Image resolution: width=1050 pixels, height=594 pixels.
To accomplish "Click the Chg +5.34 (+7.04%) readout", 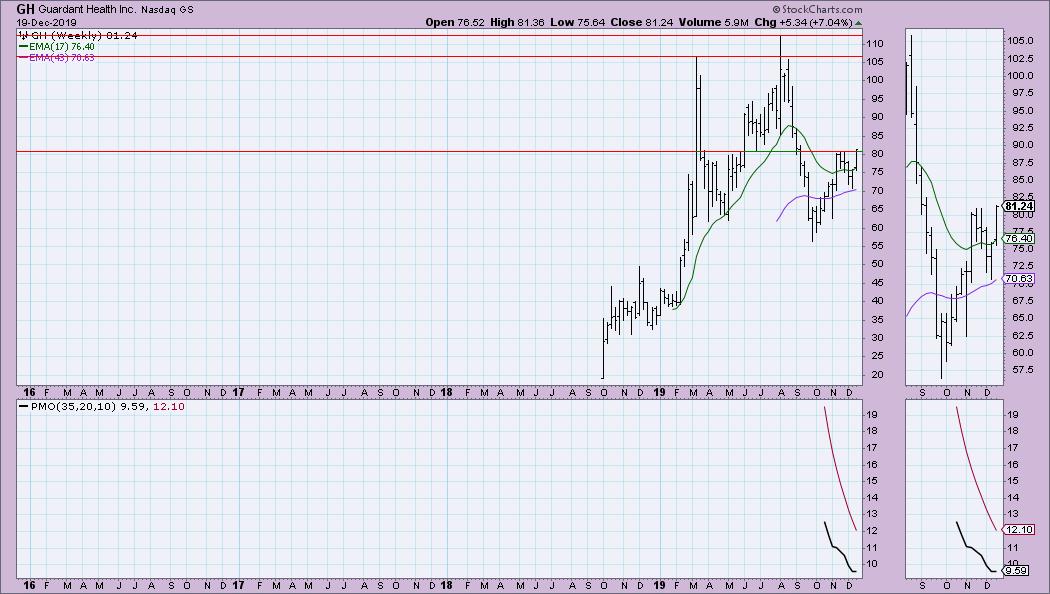I will pyautogui.click(x=803, y=22).
